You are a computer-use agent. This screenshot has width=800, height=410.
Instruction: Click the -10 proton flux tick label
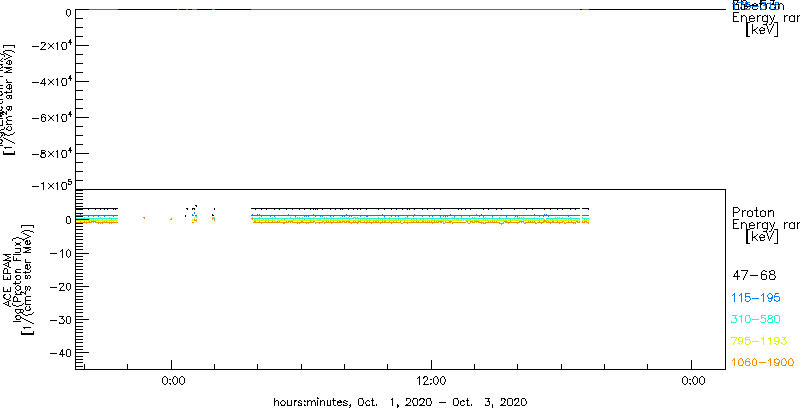61,254
